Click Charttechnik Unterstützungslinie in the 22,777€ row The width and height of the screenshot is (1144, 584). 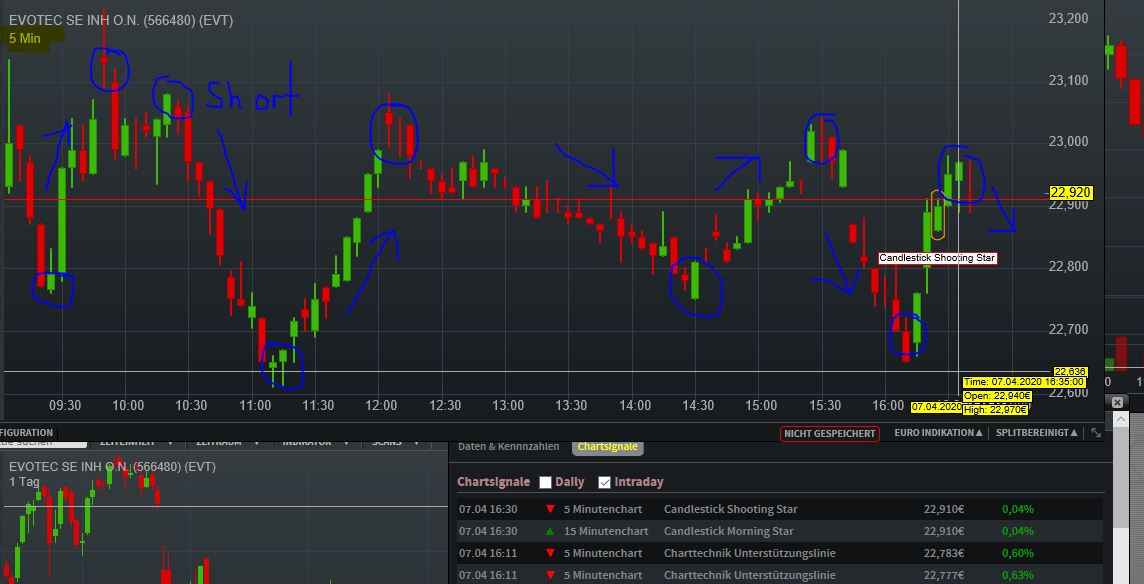749,575
